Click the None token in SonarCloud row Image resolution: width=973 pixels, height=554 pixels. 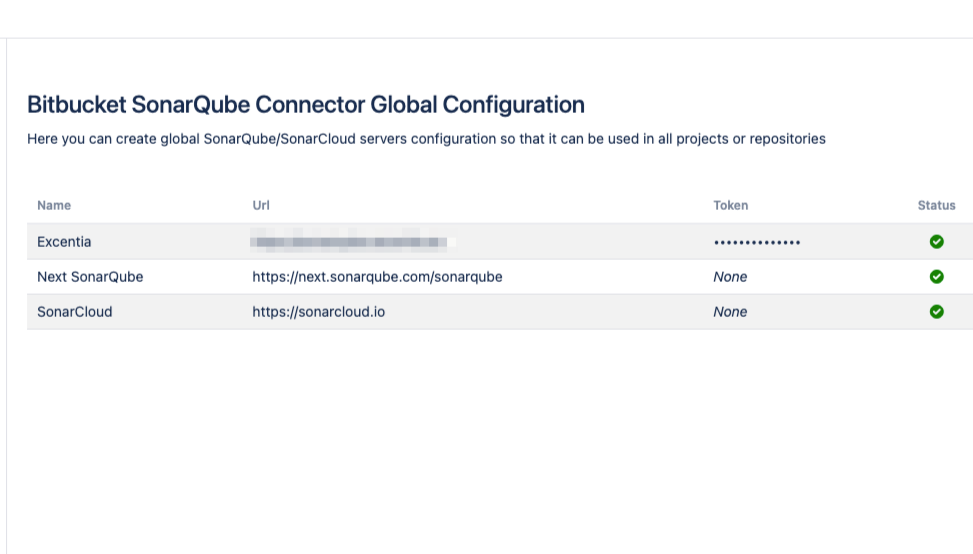(x=730, y=312)
